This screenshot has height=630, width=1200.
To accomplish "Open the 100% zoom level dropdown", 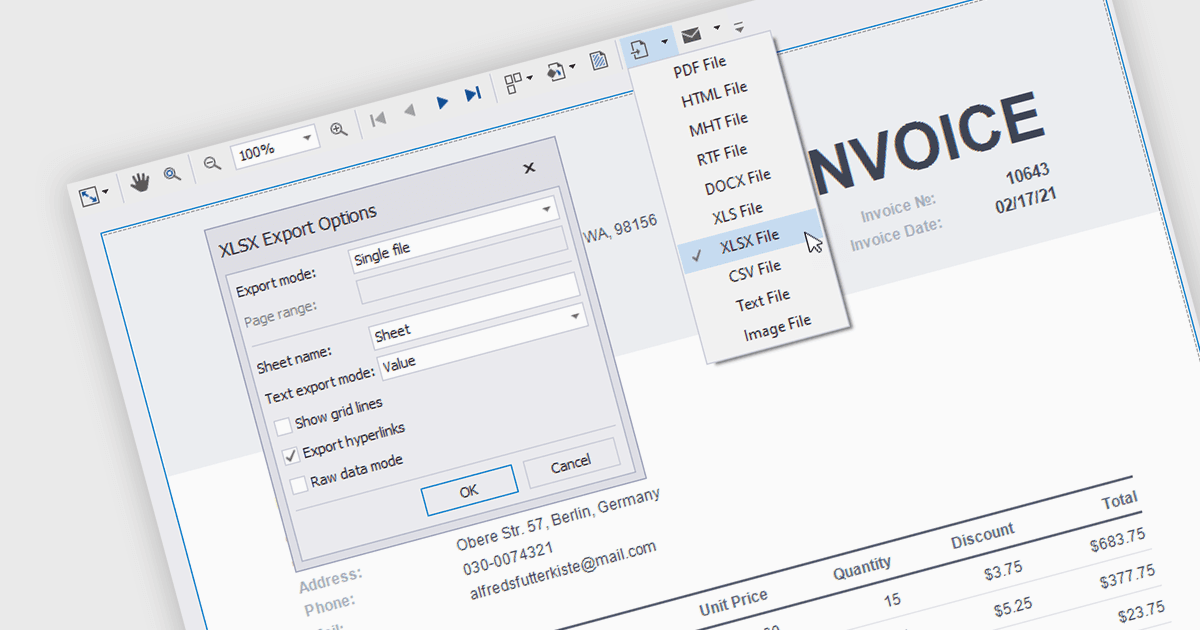I will pyautogui.click(x=306, y=136).
